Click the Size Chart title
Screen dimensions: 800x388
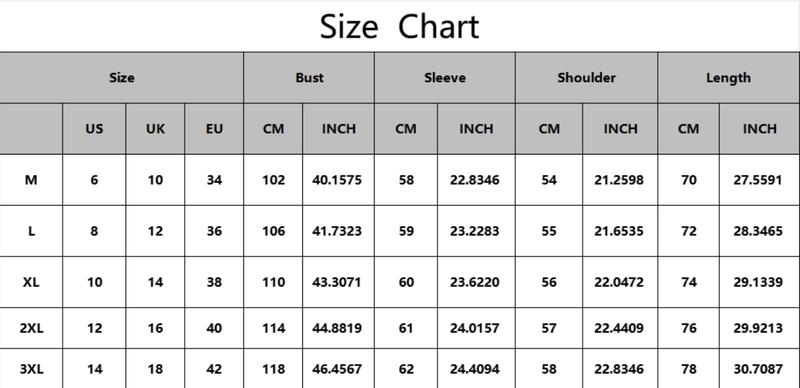[399, 27]
